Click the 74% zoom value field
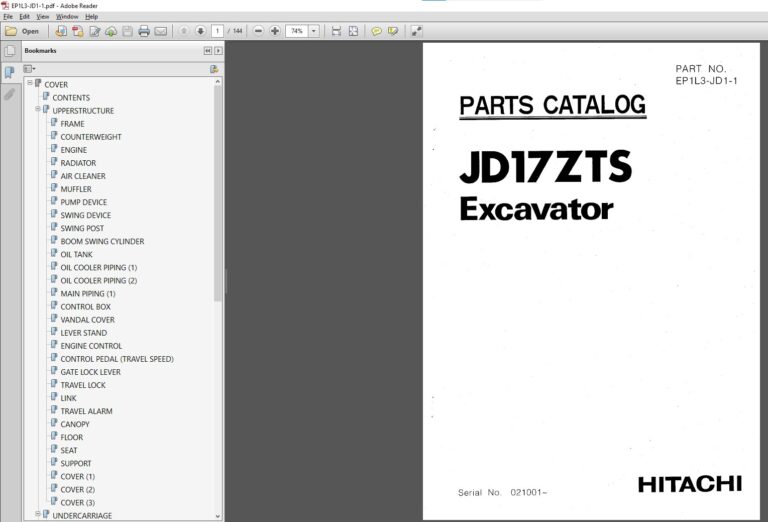This screenshot has height=522, width=768. (297, 31)
